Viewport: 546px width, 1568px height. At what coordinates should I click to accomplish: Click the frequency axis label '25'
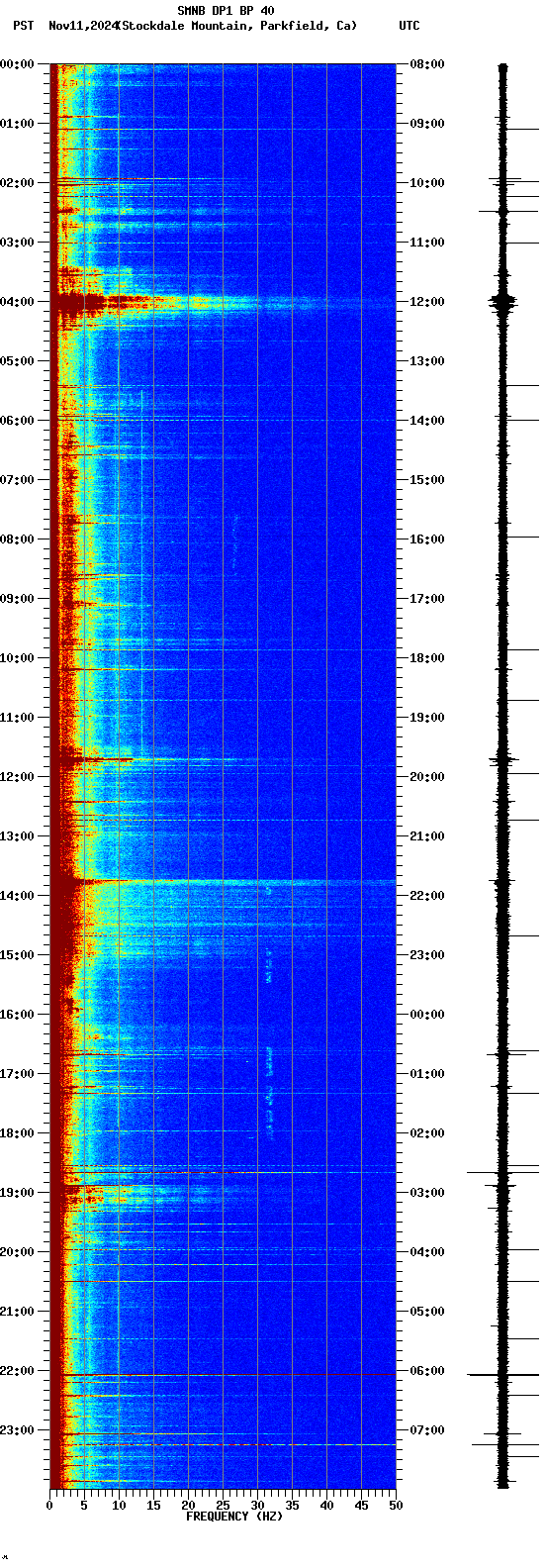point(223,1506)
